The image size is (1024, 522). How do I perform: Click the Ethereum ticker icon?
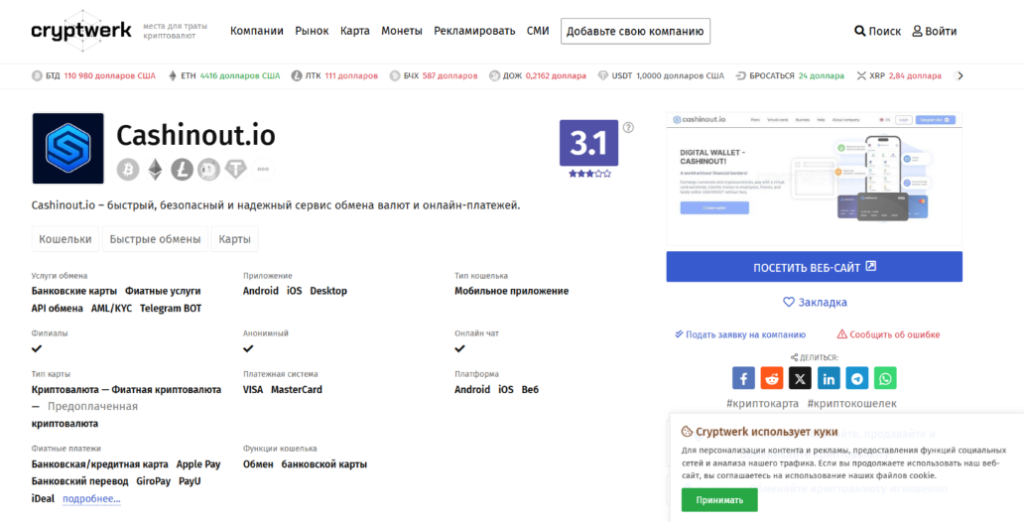coord(172,76)
